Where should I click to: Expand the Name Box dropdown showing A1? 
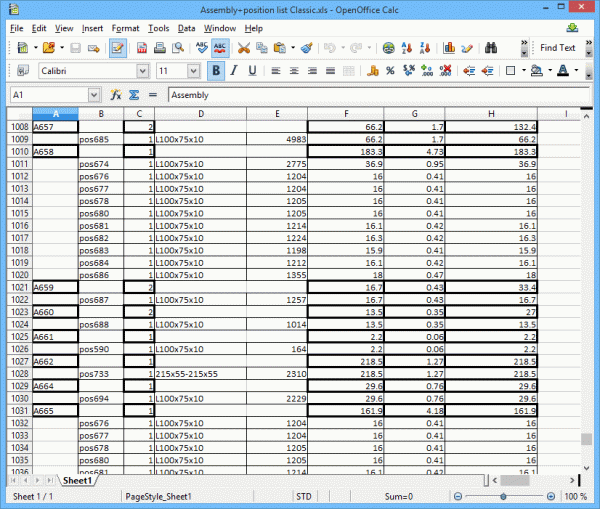click(x=95, y=95)
